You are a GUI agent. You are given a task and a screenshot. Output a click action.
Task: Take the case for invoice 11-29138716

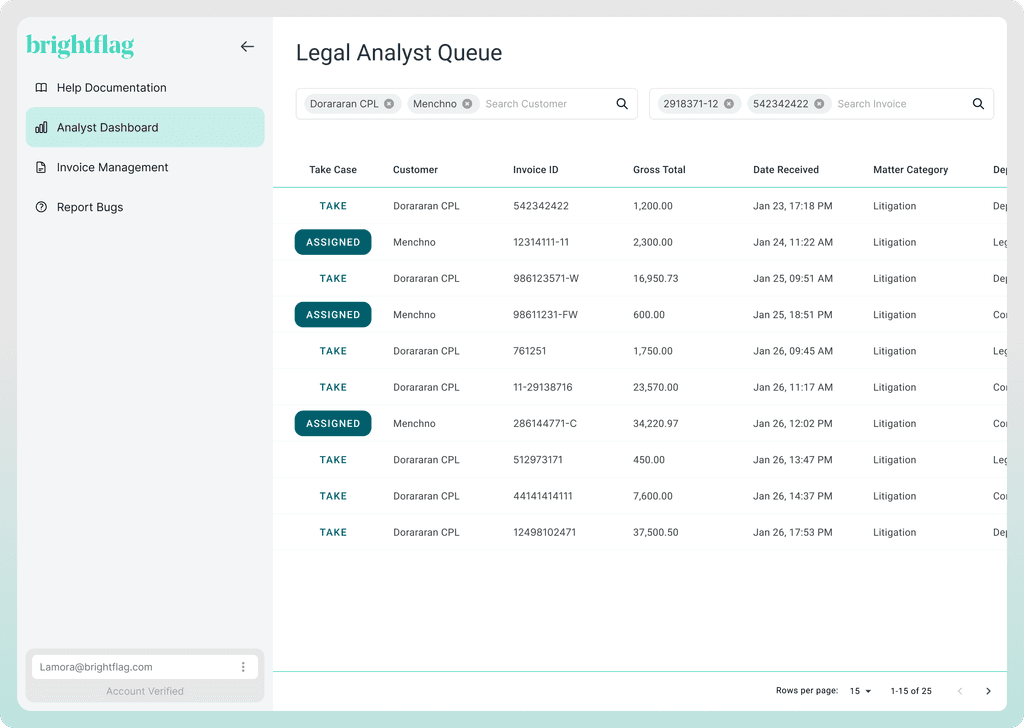pyautogui.click(x=333, y=387)
